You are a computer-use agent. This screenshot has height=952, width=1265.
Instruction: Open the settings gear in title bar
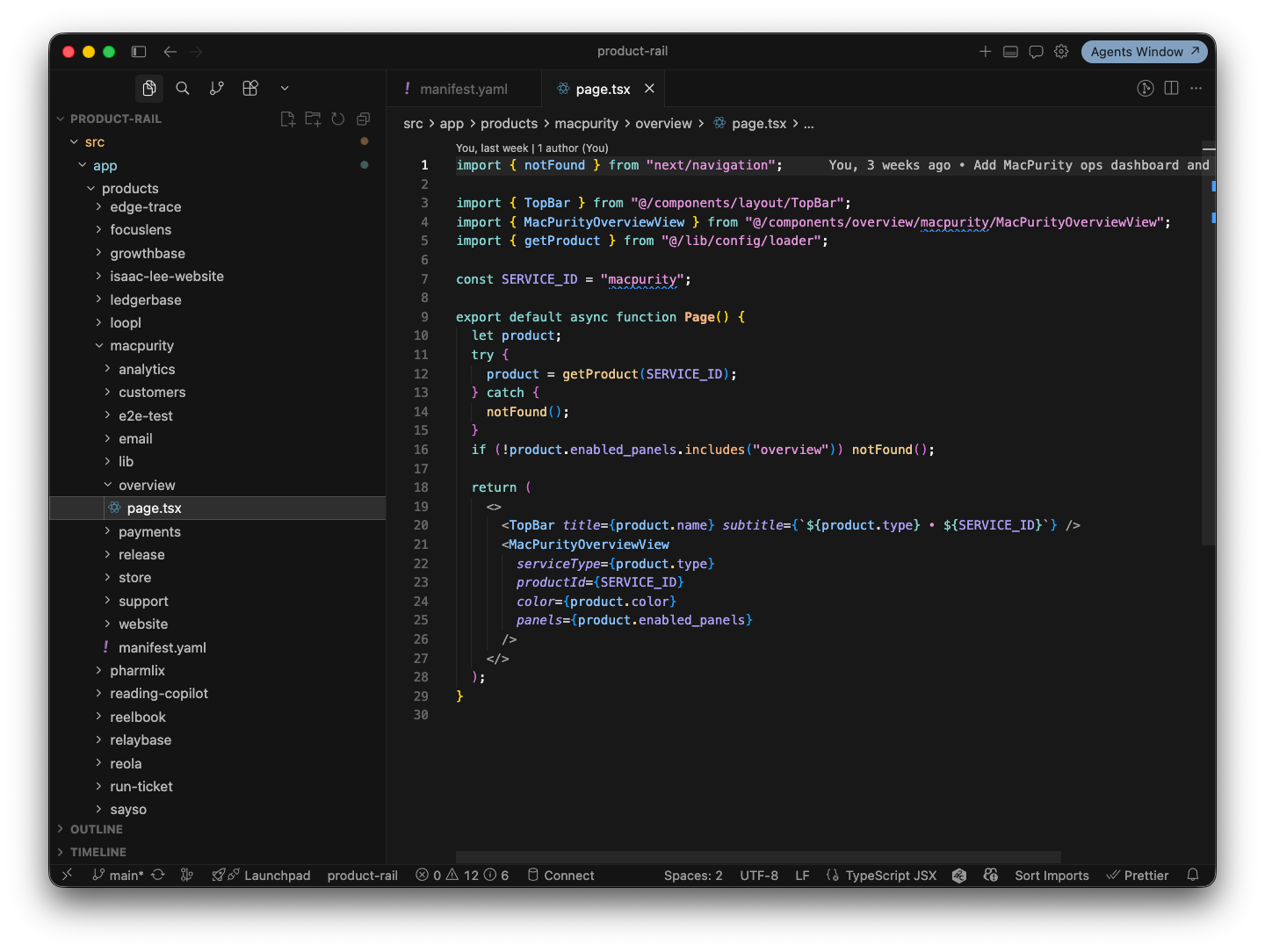pos(1061,52)
